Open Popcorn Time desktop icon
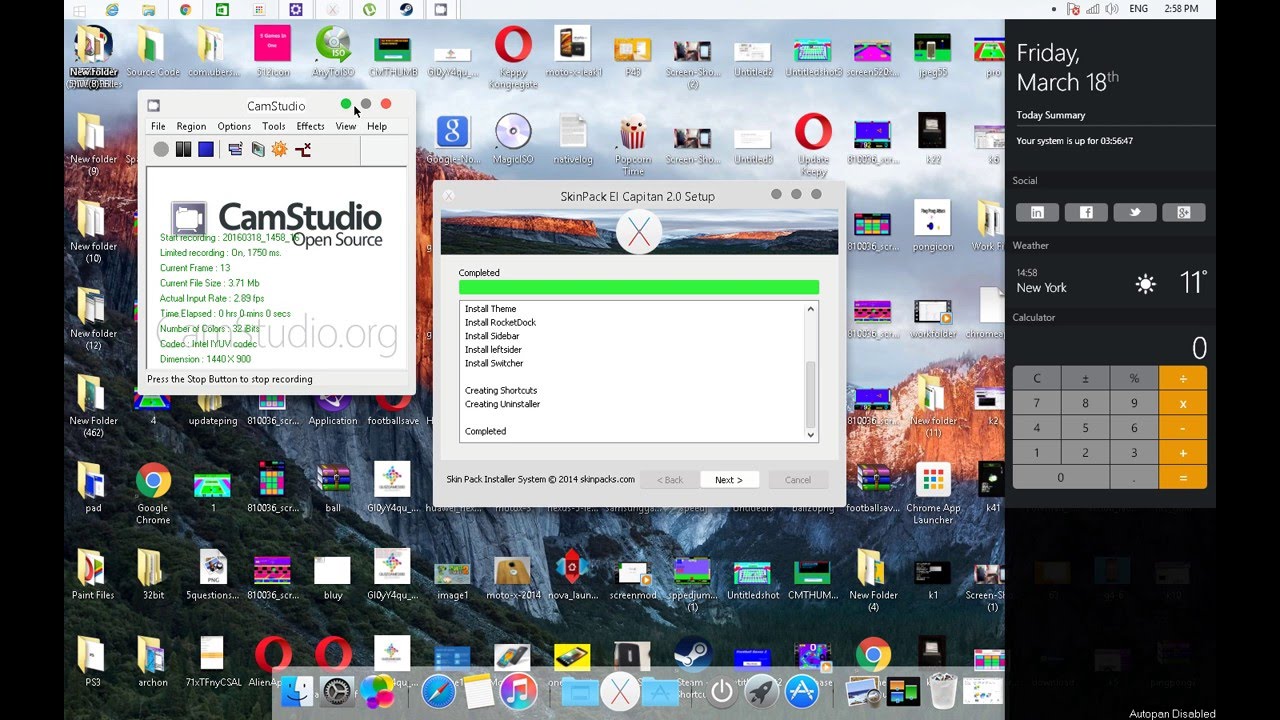Image resolution: width=1280 pixels, height=720 pixels. tap(633, 145)
